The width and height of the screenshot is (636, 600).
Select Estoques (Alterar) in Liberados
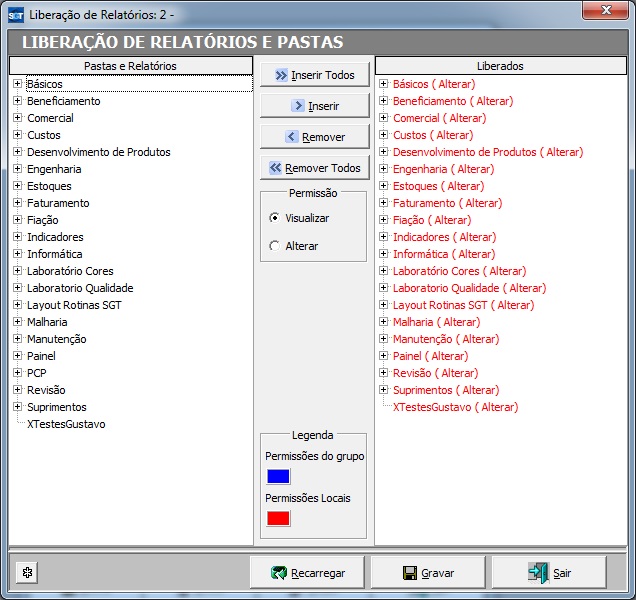pos(438,186)
